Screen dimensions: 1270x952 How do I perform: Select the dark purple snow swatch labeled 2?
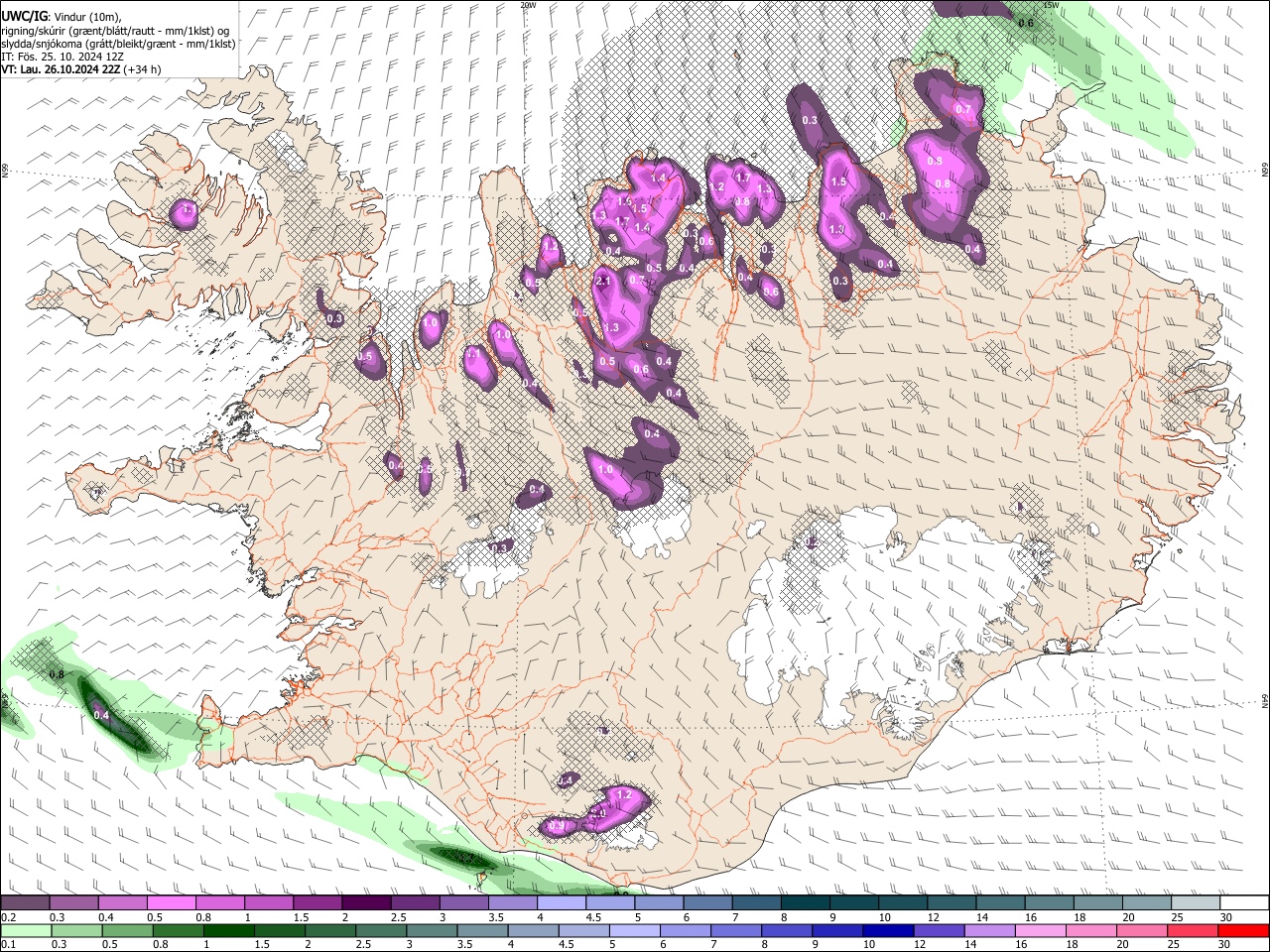click(x=366, y=903)
